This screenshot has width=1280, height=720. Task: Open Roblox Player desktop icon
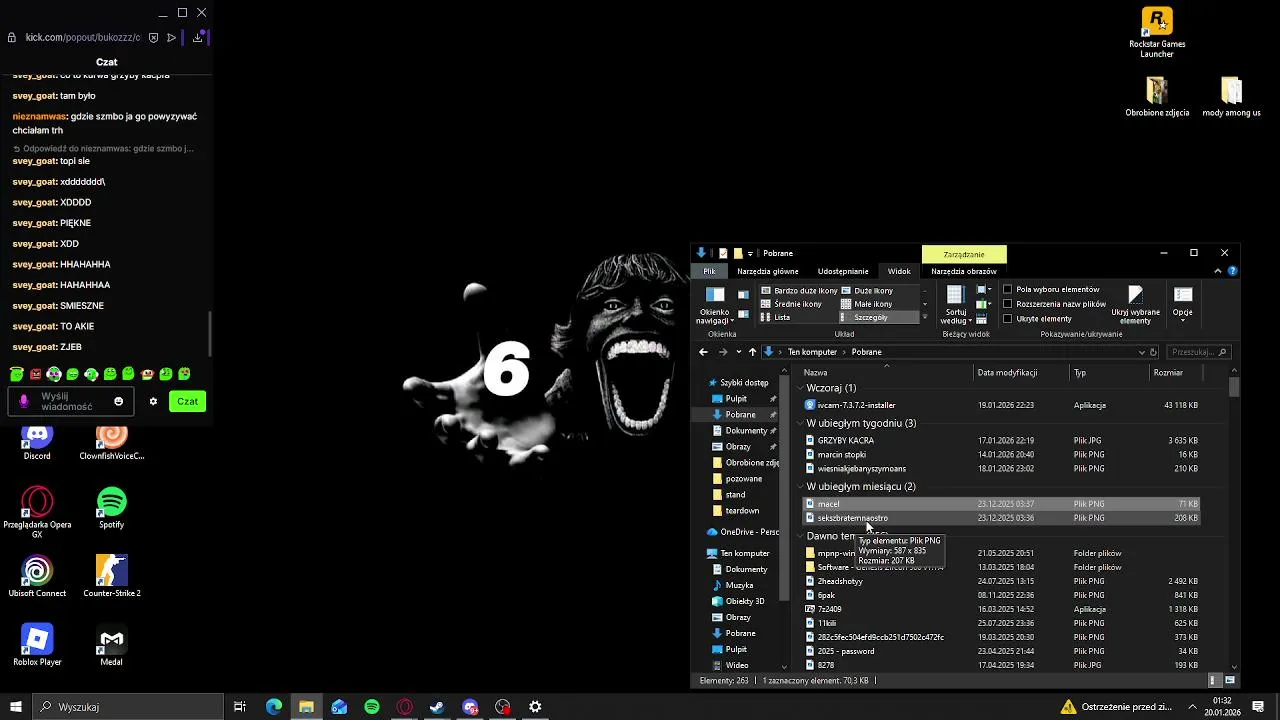pos(37,645)
